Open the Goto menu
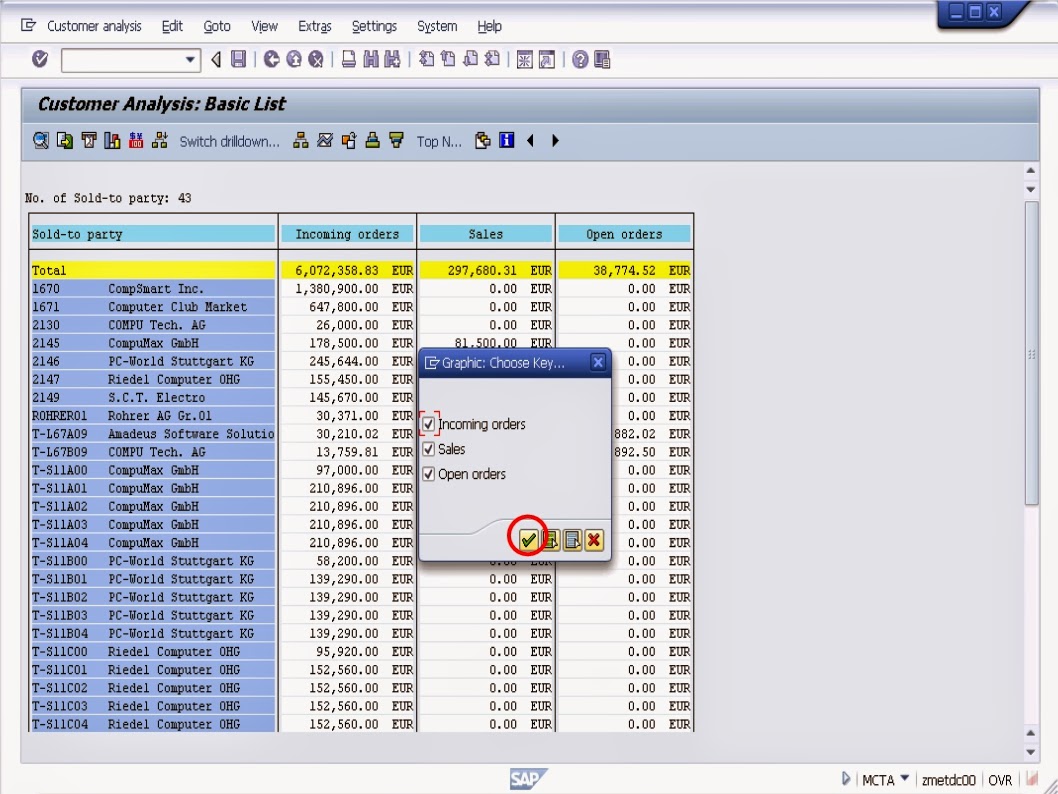This screenshot has width=1058, height=794. (217, 26)
